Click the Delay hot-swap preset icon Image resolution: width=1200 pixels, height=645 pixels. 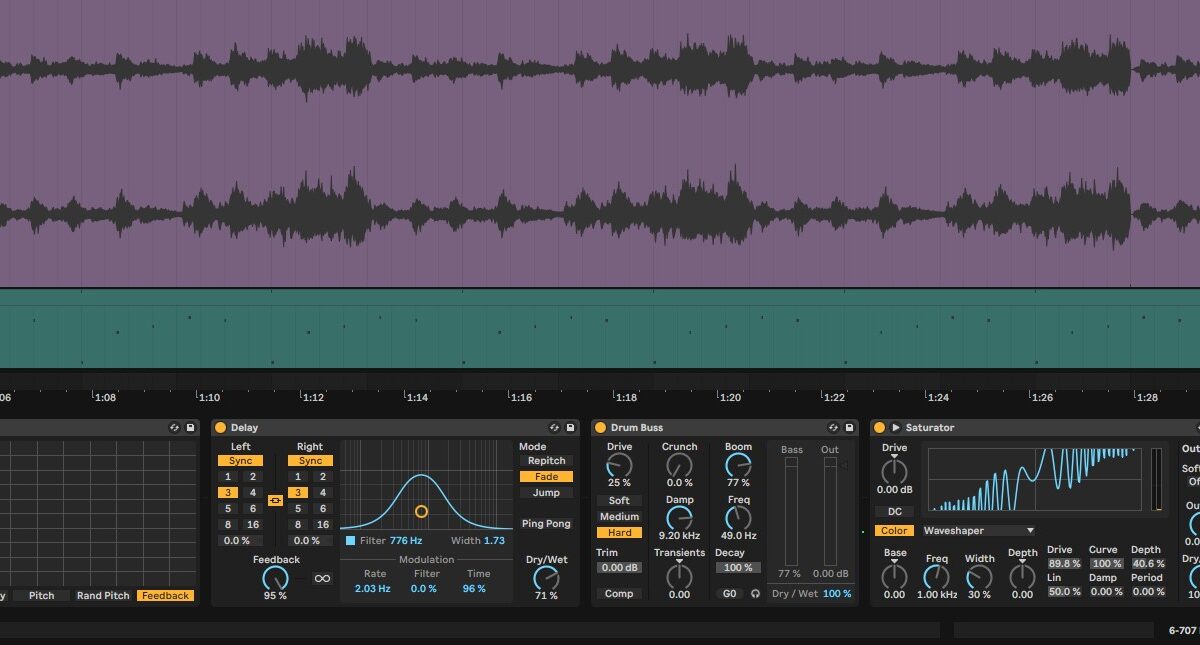(554, 428)
